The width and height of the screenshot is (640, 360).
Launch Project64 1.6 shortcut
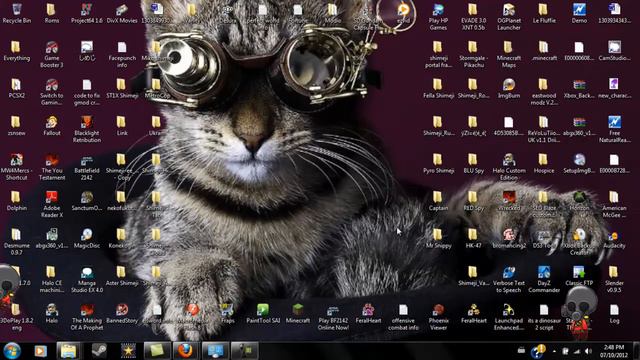point(87,13)
